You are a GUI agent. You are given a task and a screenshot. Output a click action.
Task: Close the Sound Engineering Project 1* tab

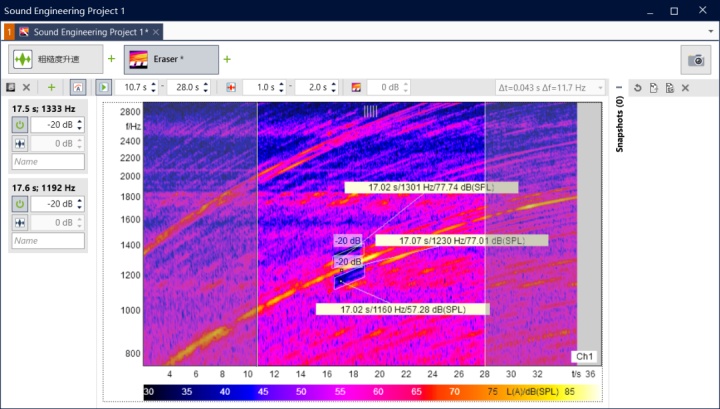click(x=156, y=32)
